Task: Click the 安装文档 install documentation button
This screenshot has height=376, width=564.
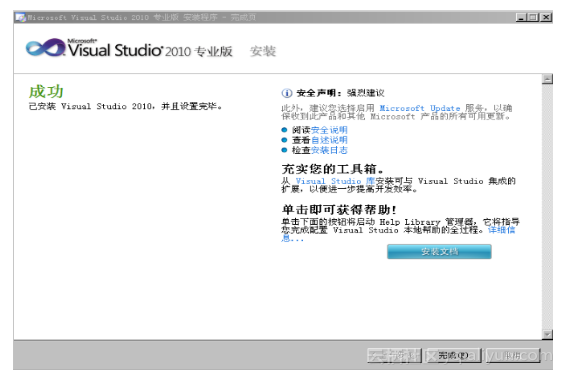Action: pyautogui.click(x=439, y=252)
